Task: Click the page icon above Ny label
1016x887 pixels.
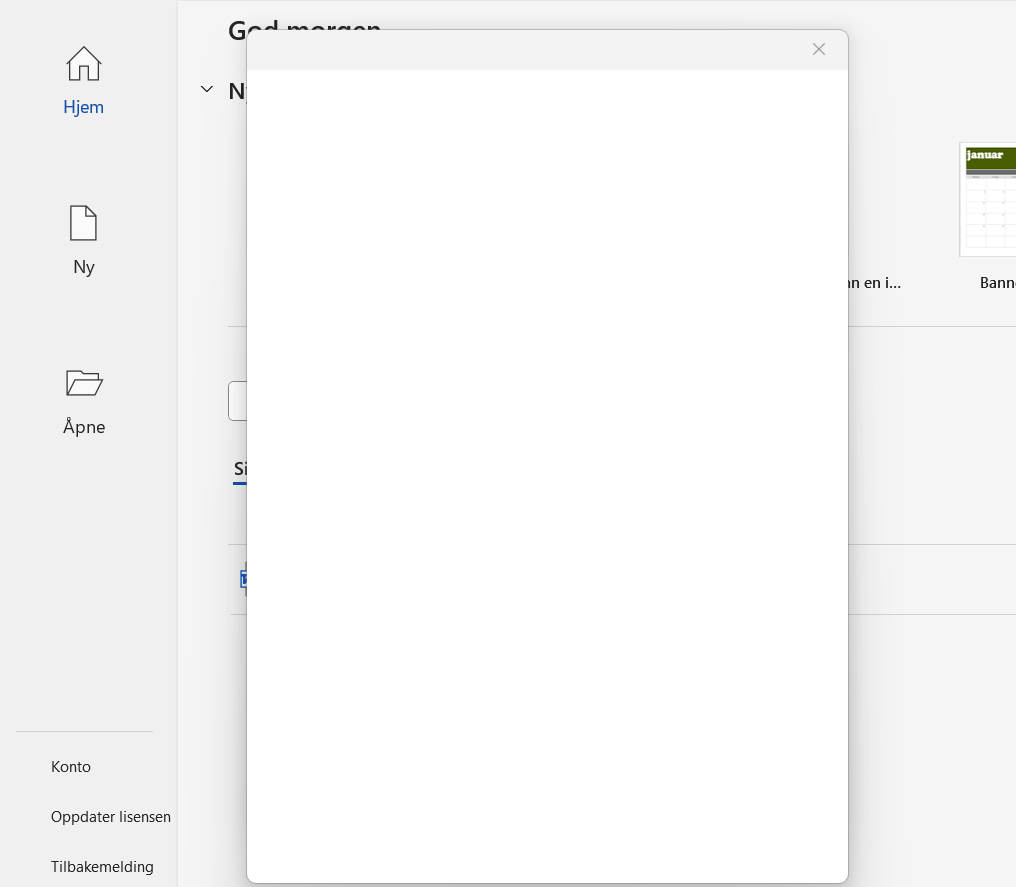Action: coord(83,222)
